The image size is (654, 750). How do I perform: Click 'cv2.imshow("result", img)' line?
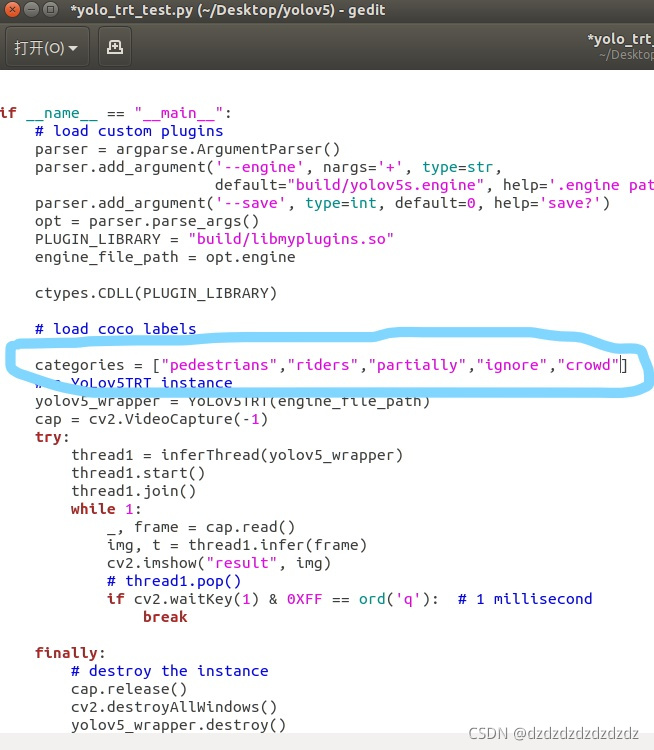(x=219, y=563)
